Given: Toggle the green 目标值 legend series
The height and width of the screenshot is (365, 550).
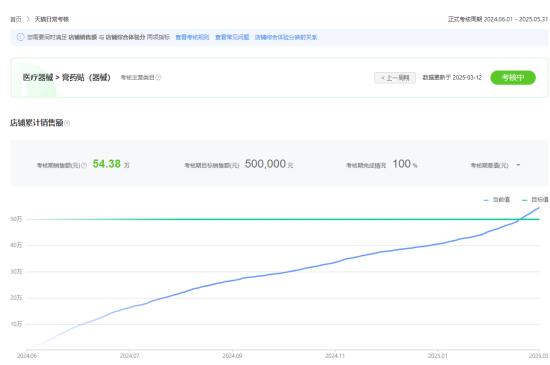Looking at the screenshot, I should (x=535, y=200).
